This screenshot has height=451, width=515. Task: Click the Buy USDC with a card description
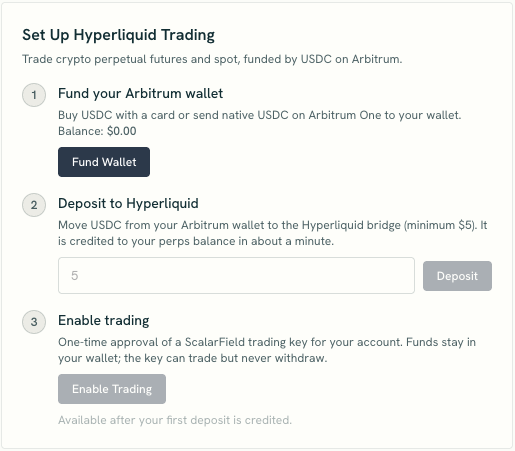click(259, 115)
